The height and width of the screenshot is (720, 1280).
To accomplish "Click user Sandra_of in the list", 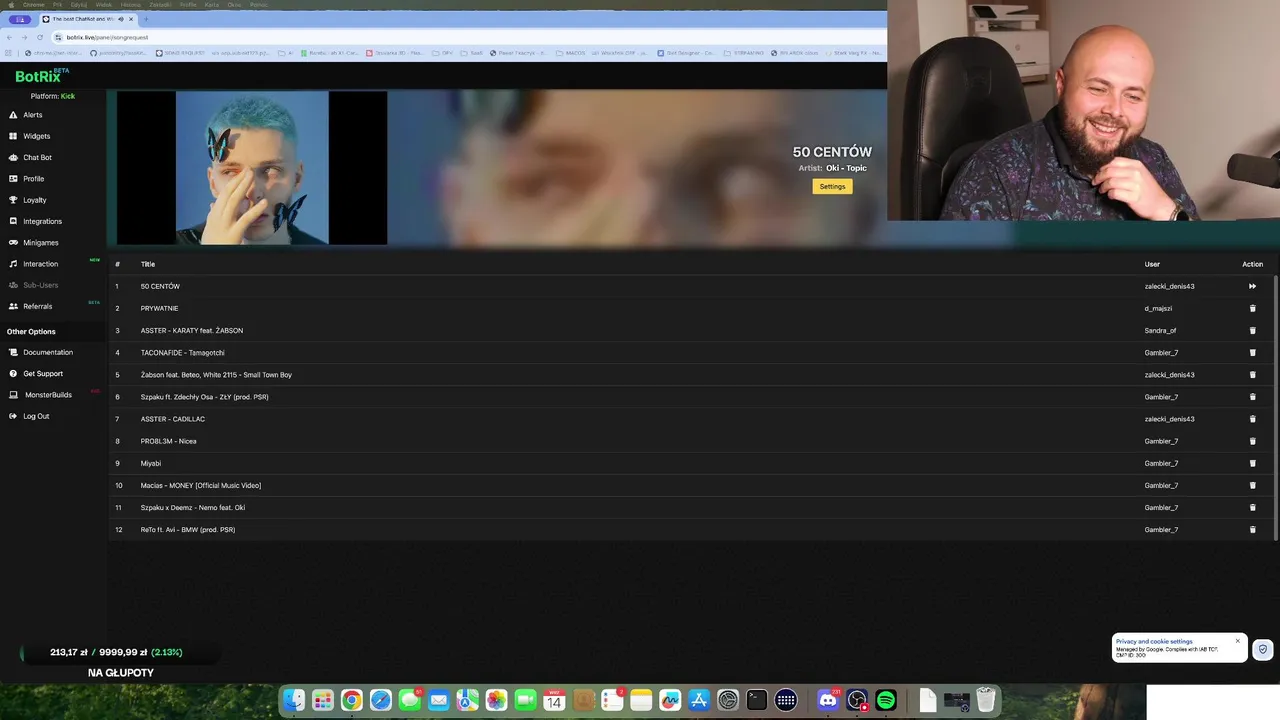I will pyautogui.click(x=1160, y=330).
